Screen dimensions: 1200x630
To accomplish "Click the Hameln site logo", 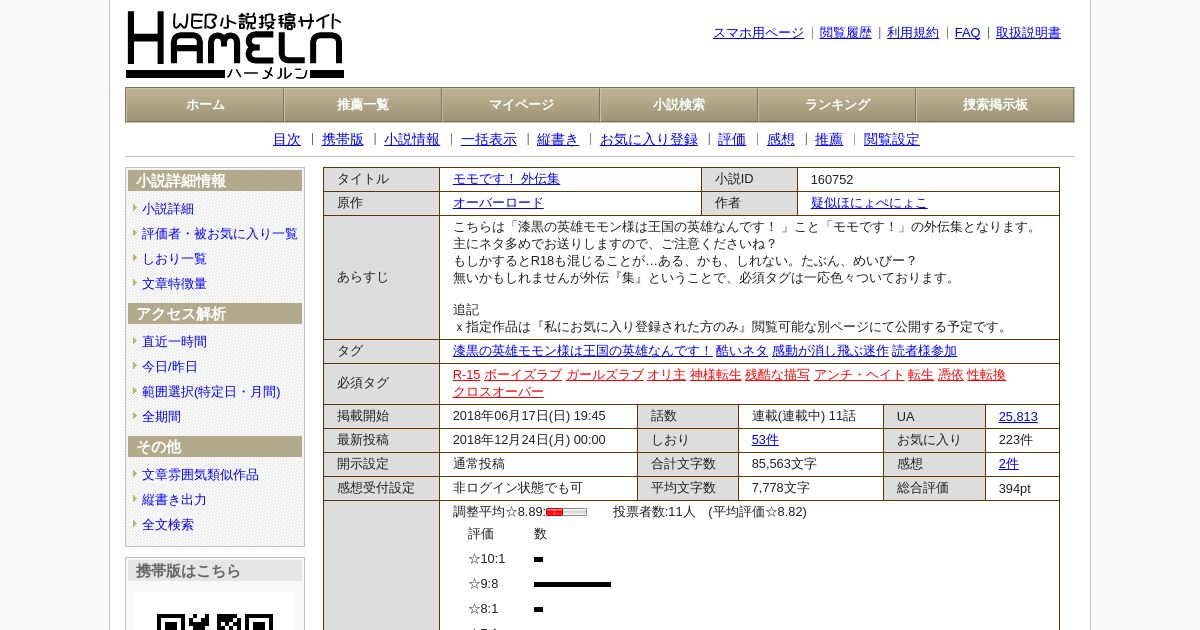I will [x=235, y=45].
